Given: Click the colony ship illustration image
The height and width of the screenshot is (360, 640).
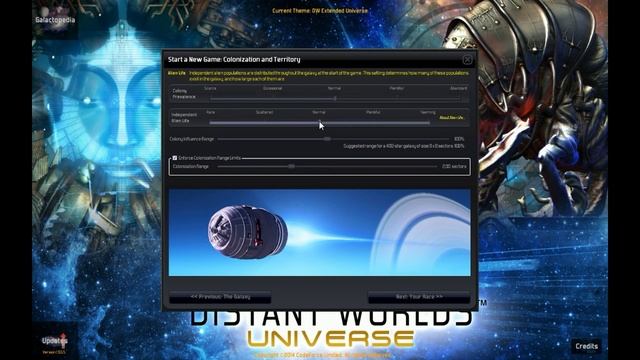Looking at the screenshot, I should (320, 232).
